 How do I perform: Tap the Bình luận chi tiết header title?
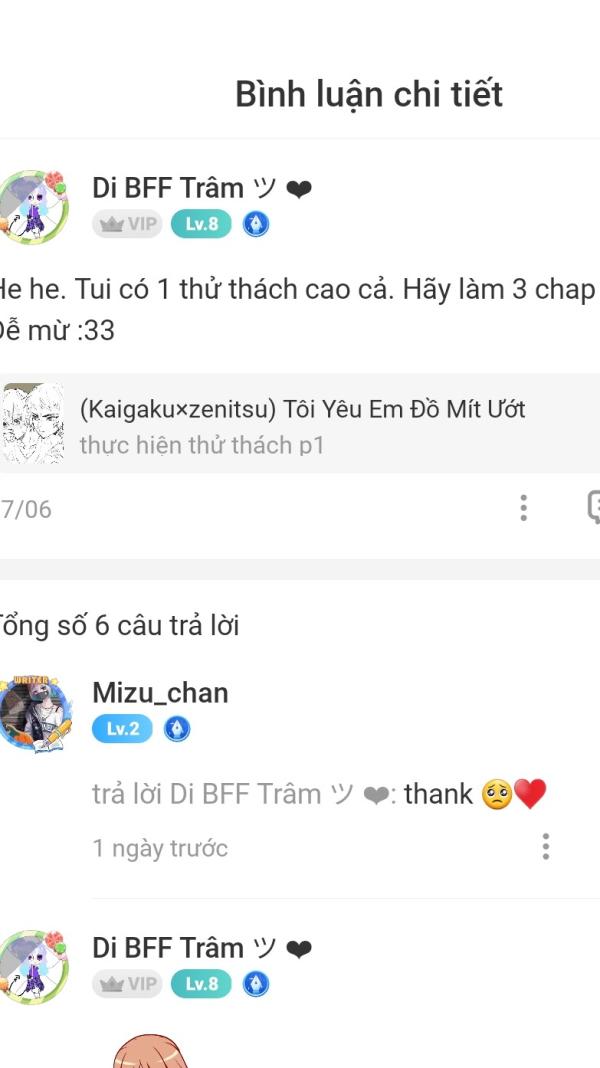(x=369, y=94)
